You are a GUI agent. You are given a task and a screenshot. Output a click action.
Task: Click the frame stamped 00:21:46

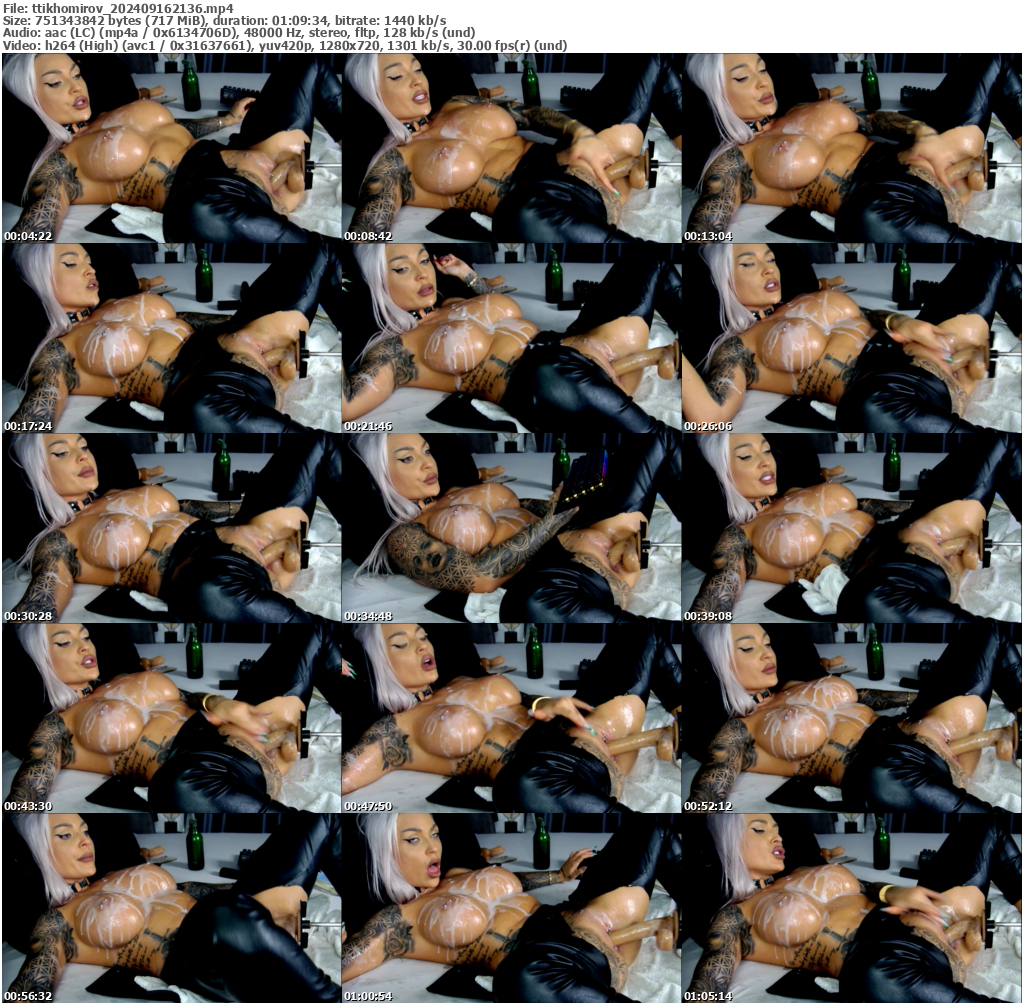511,338
